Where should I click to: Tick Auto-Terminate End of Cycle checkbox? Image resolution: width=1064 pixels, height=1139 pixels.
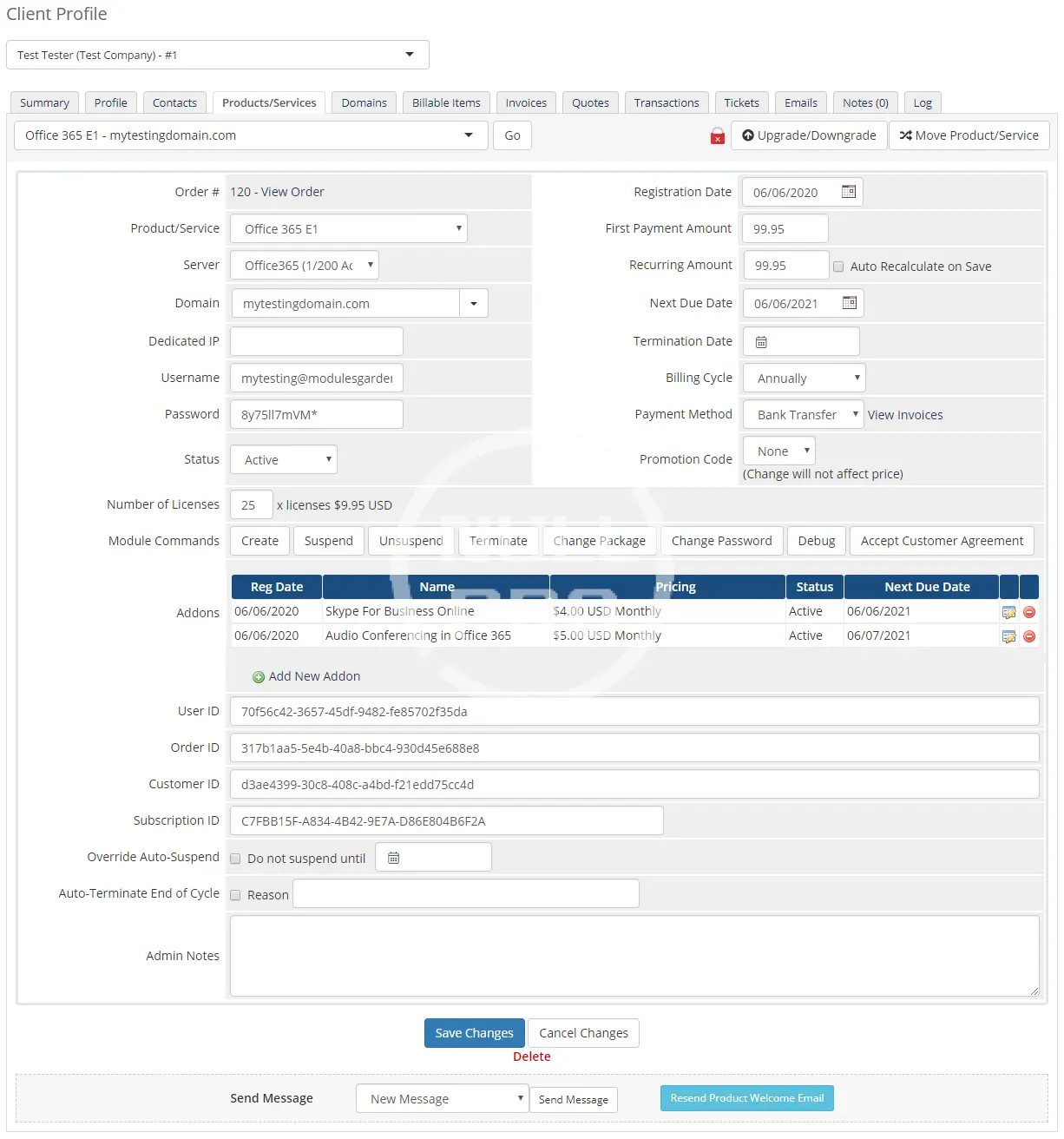tap(235, 895)
